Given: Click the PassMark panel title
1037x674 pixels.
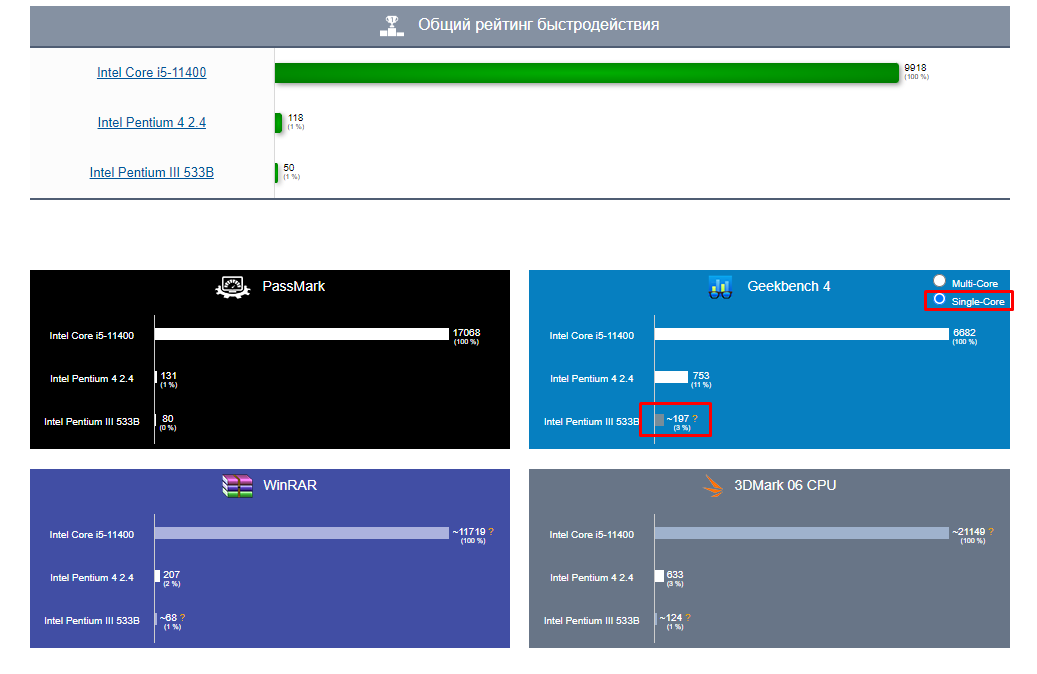Looking at the screenshot, I should pos(294,286).
